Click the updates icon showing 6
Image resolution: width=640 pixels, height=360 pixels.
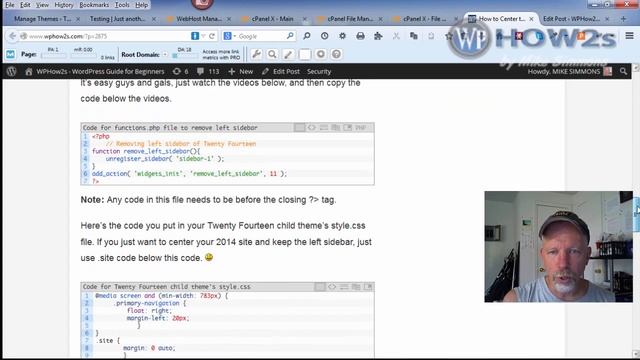click(x=180, y=71)
